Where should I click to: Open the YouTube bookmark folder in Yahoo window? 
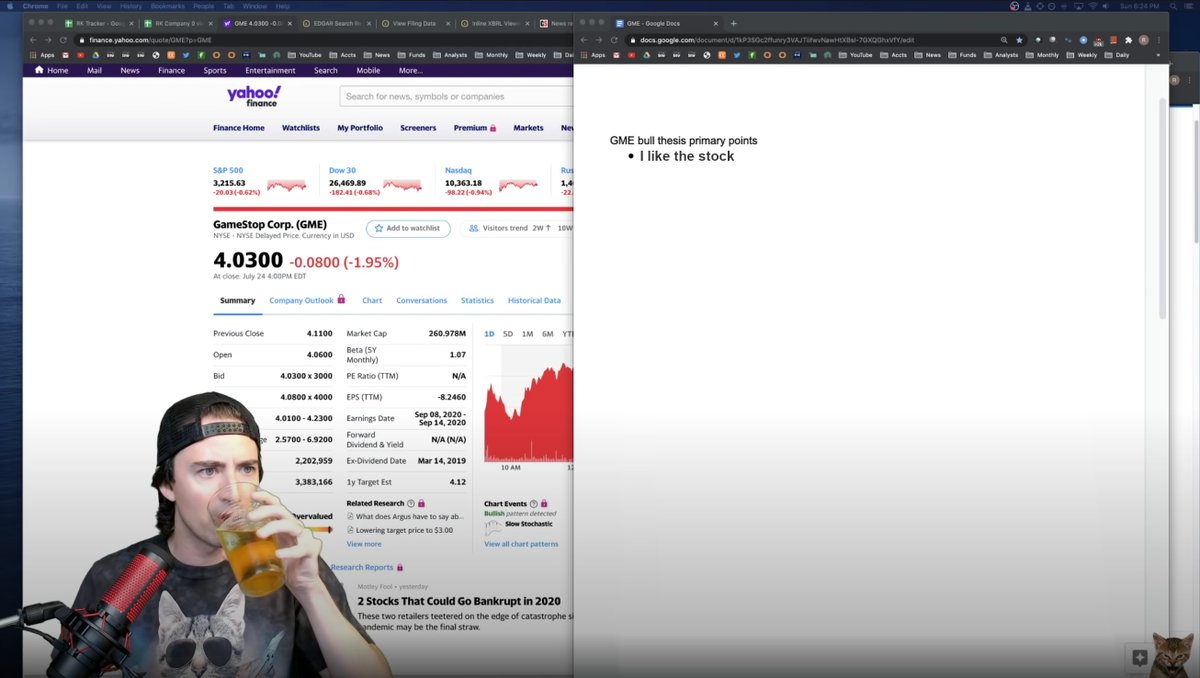pos(304,55)
